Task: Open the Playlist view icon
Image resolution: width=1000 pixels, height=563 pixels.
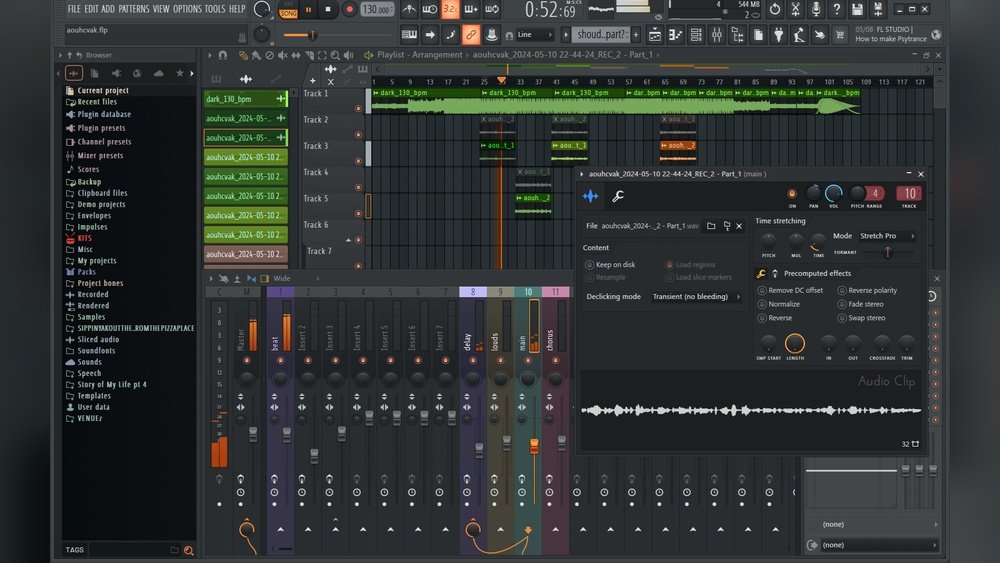Action: coord(655,35)
